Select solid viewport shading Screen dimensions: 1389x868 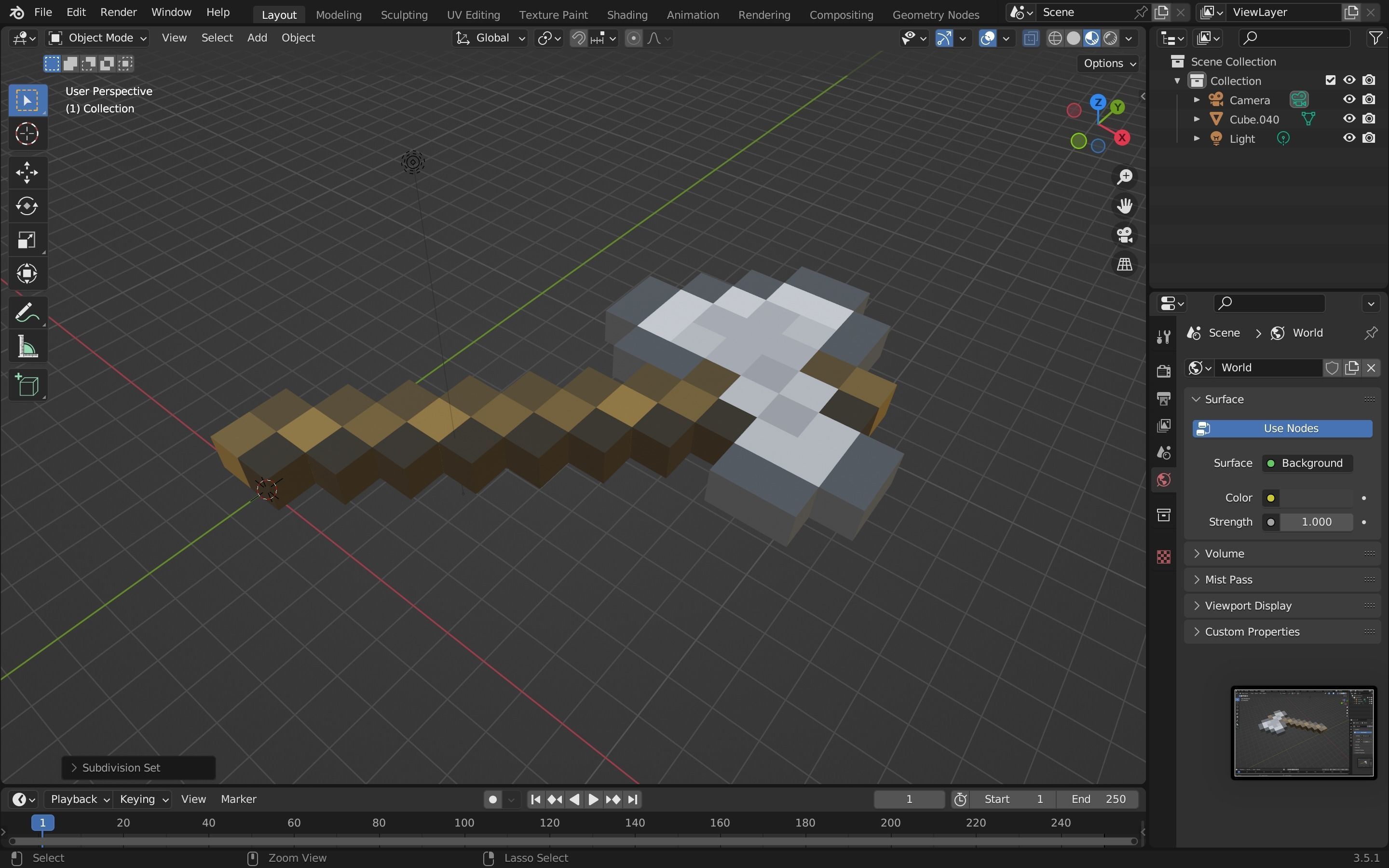(x=1073, y=38)
